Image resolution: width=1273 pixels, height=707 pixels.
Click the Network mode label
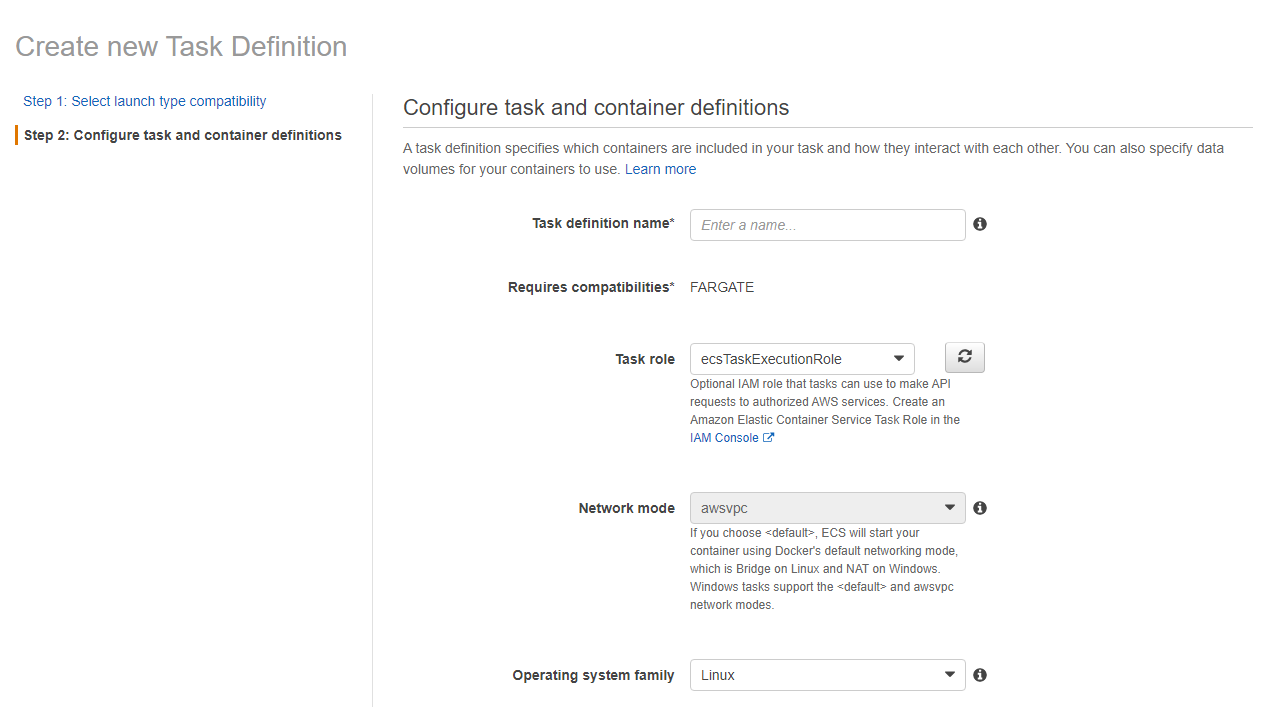coord(626,508)
